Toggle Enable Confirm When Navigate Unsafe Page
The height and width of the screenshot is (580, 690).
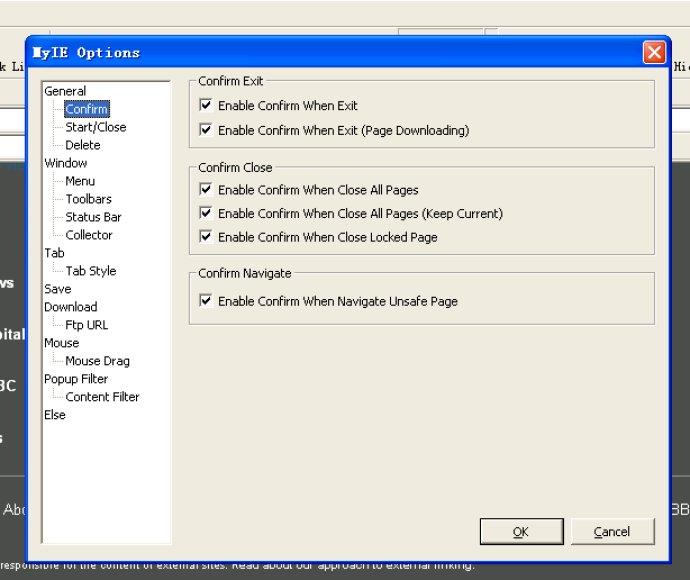[206, 301]
